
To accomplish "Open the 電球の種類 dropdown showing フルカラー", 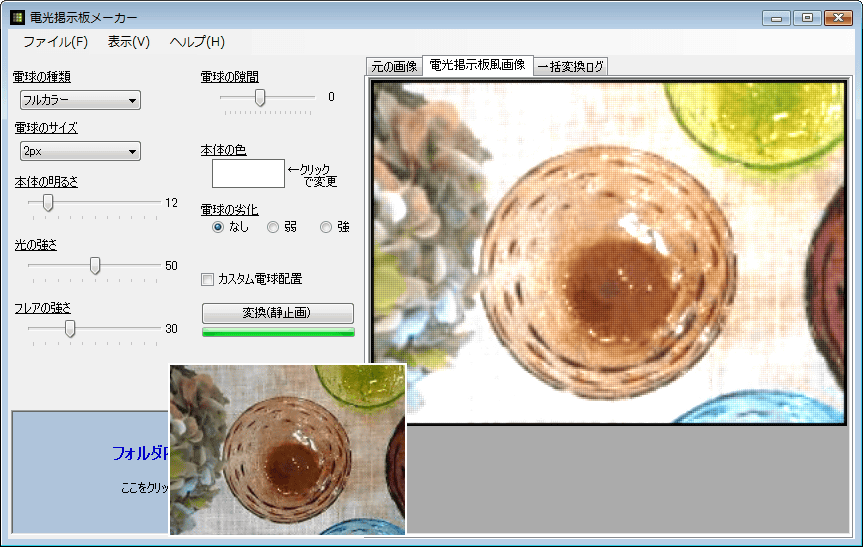I will [x=80, y=100].
